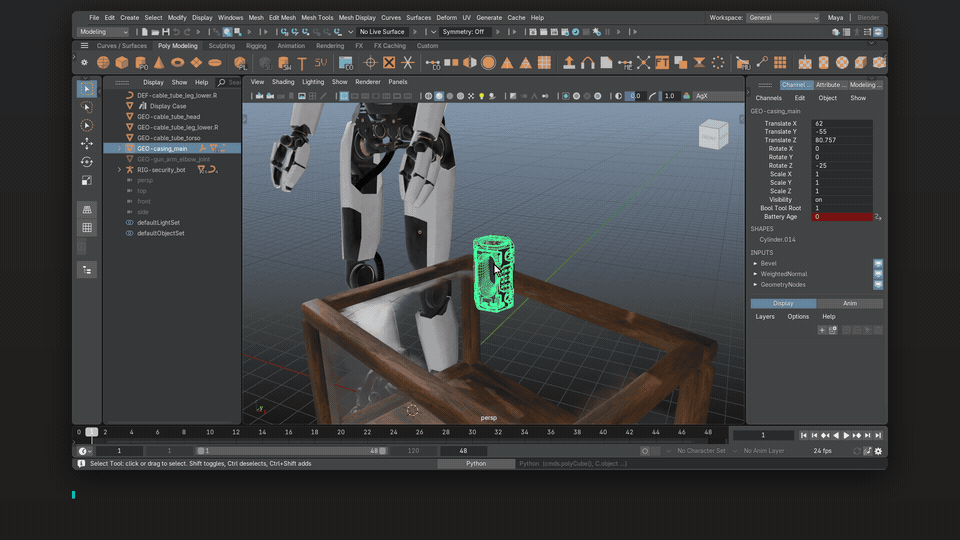Click the Python script language button
The image size is (960, 540).
476,463
